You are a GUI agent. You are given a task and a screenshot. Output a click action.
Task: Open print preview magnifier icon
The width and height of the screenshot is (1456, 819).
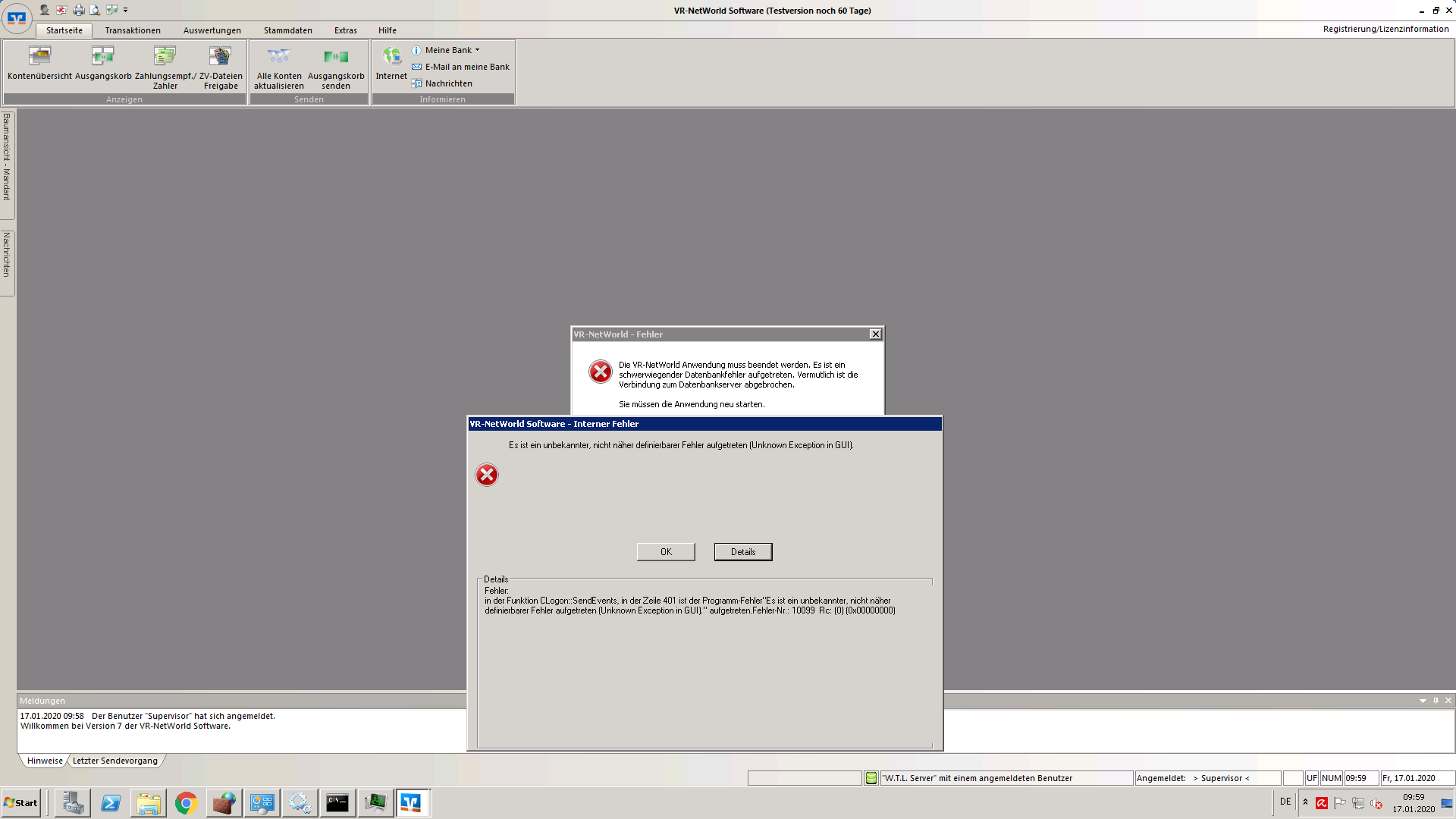click(x=95, y=10)
